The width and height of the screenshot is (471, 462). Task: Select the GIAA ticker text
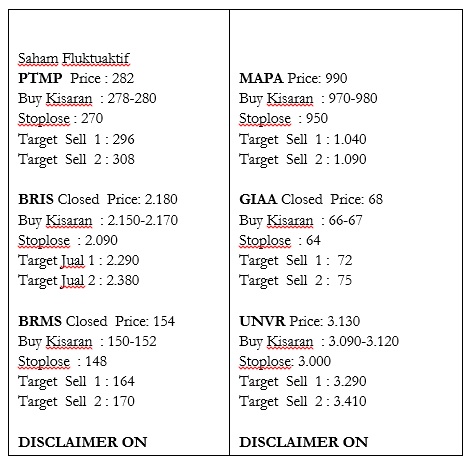pos(258,199)
